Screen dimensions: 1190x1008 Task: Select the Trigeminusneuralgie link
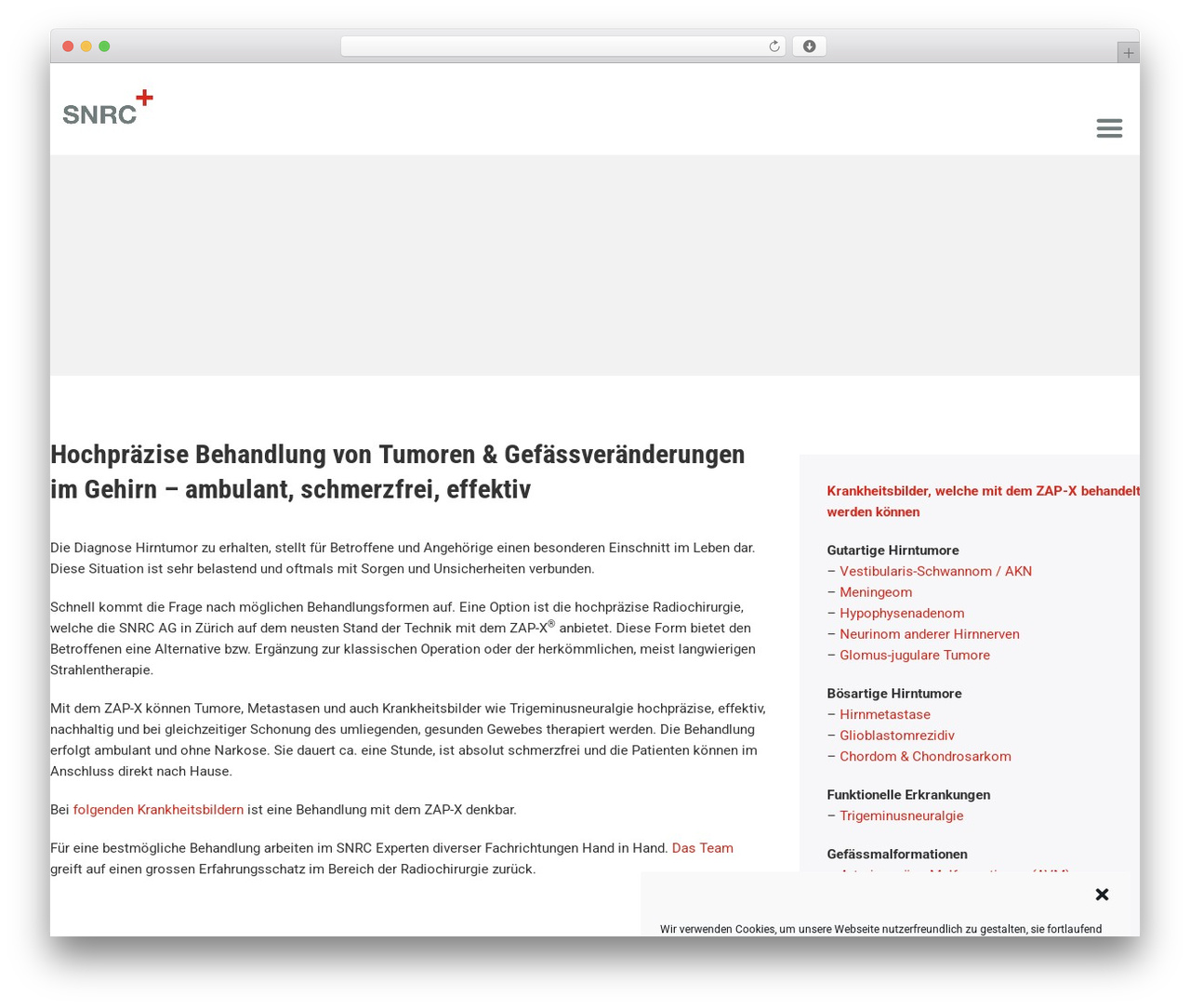click(901, 816)
